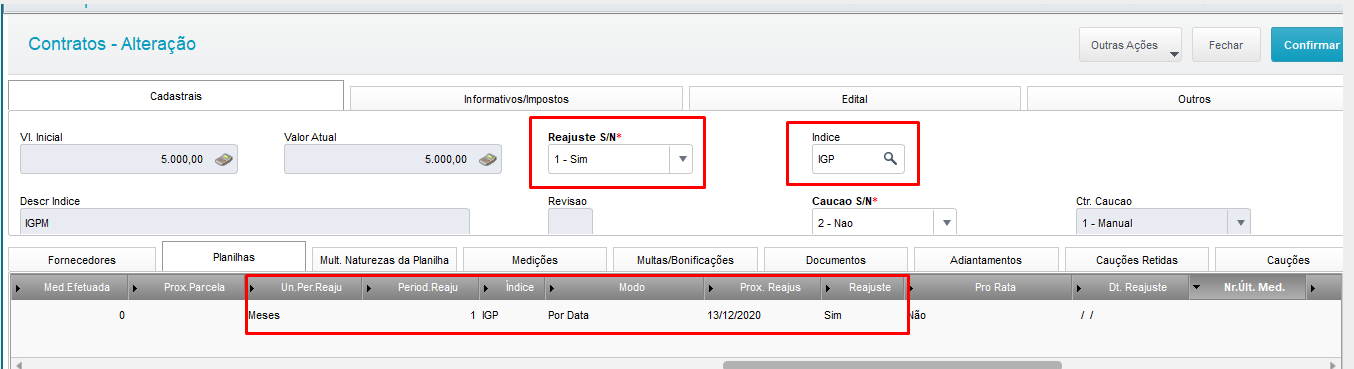Click the Med.Efetuada column header
The image size is (1354, 369).
70,287
